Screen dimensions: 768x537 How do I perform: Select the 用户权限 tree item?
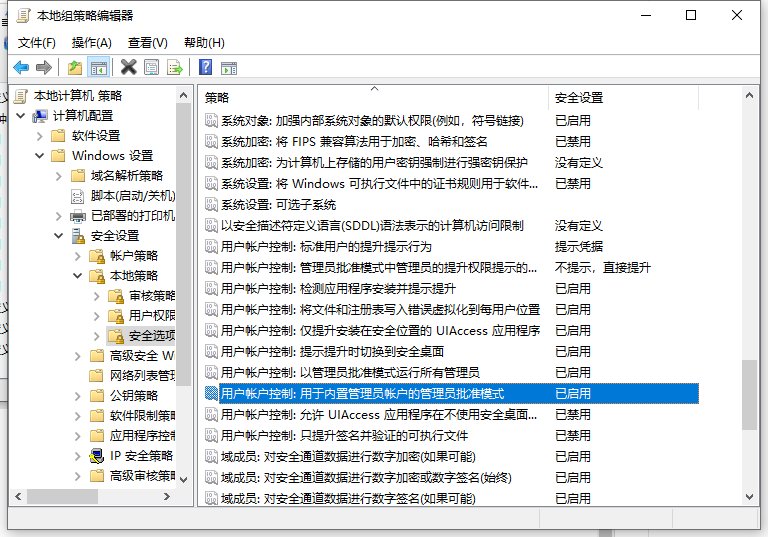151,316
